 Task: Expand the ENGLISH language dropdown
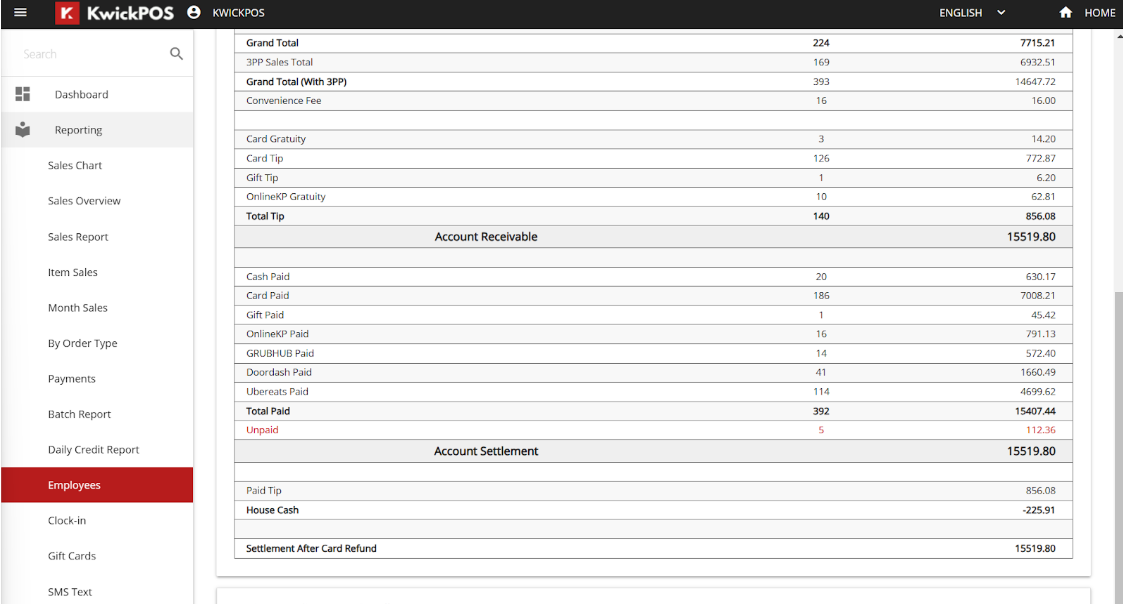972,13
